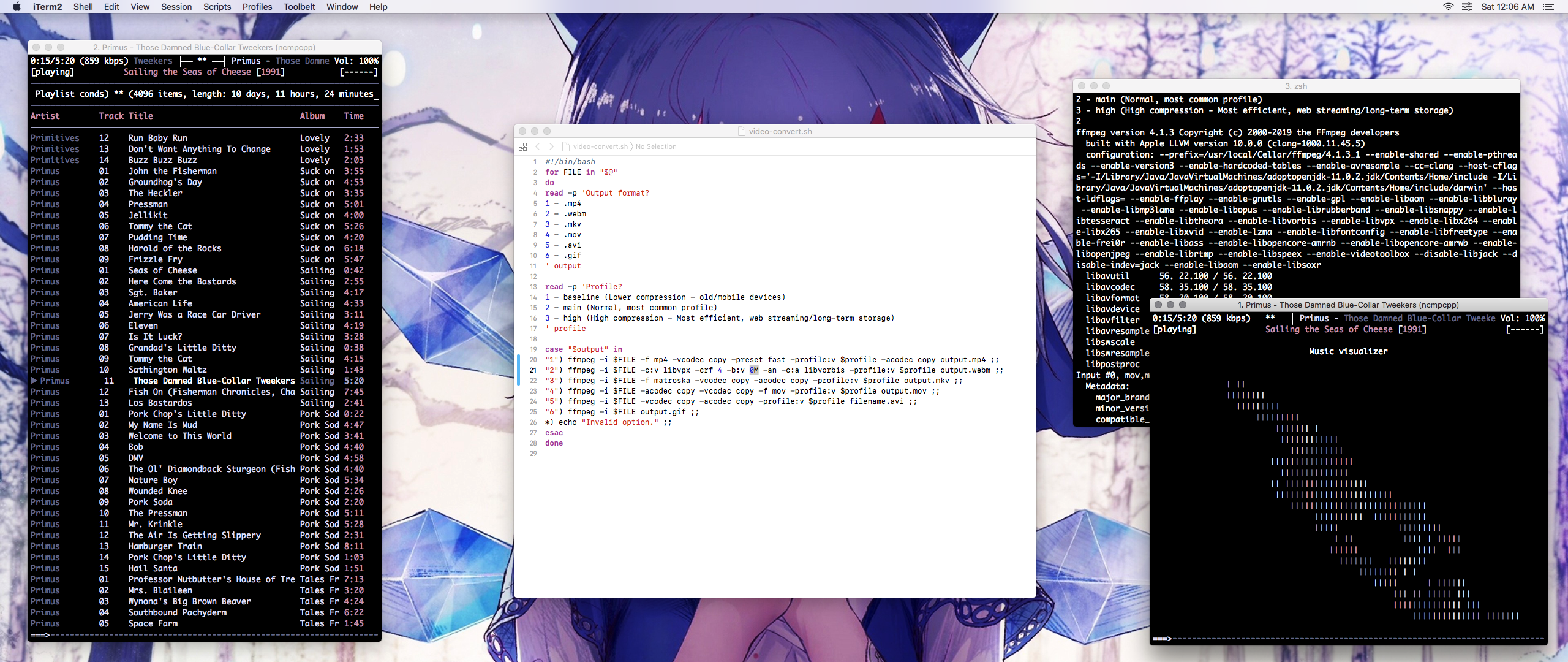
Task: Click the '[playing]' status in the visualizer window
Action: [1174, 329]
